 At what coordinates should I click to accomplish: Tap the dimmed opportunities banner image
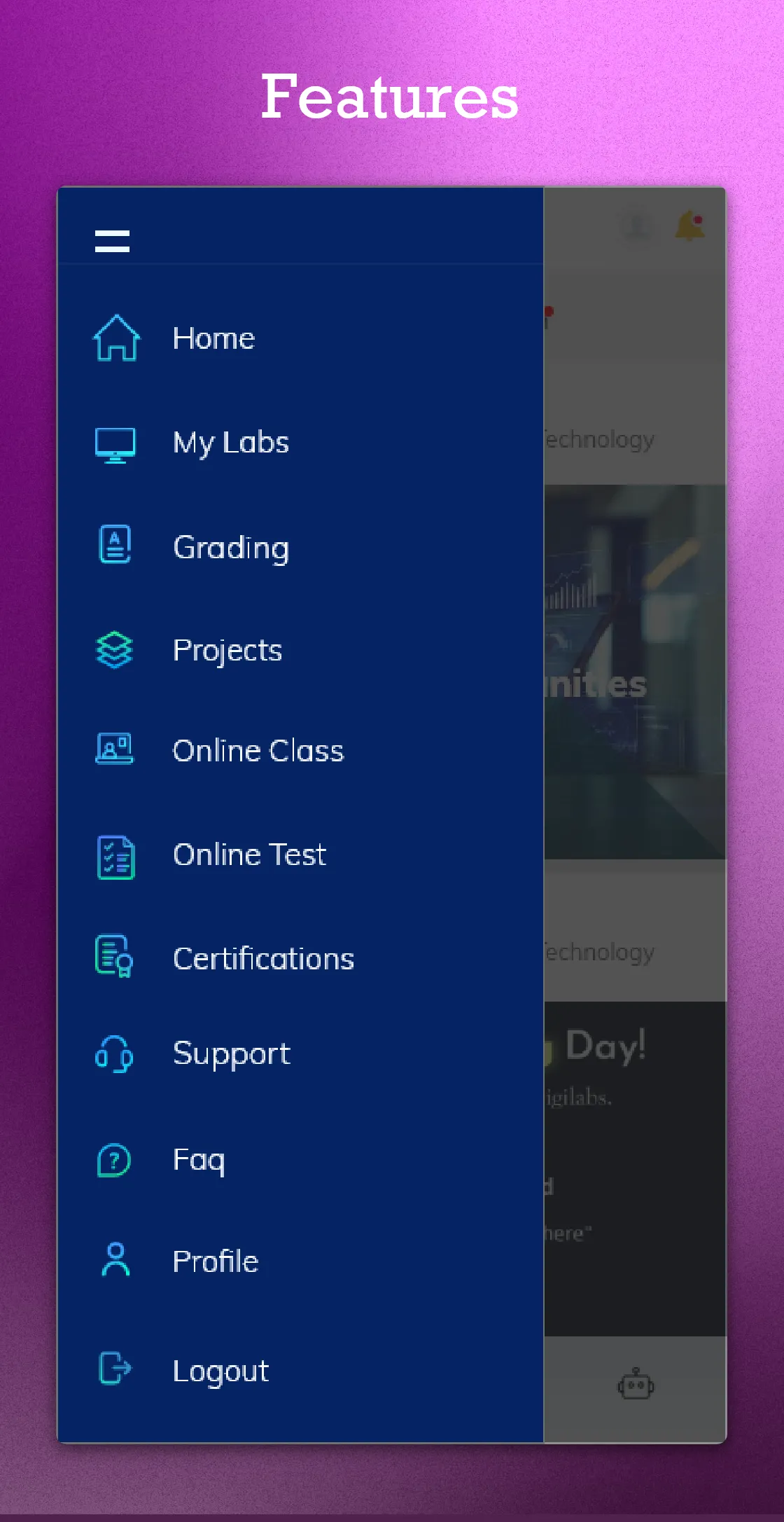635,672
